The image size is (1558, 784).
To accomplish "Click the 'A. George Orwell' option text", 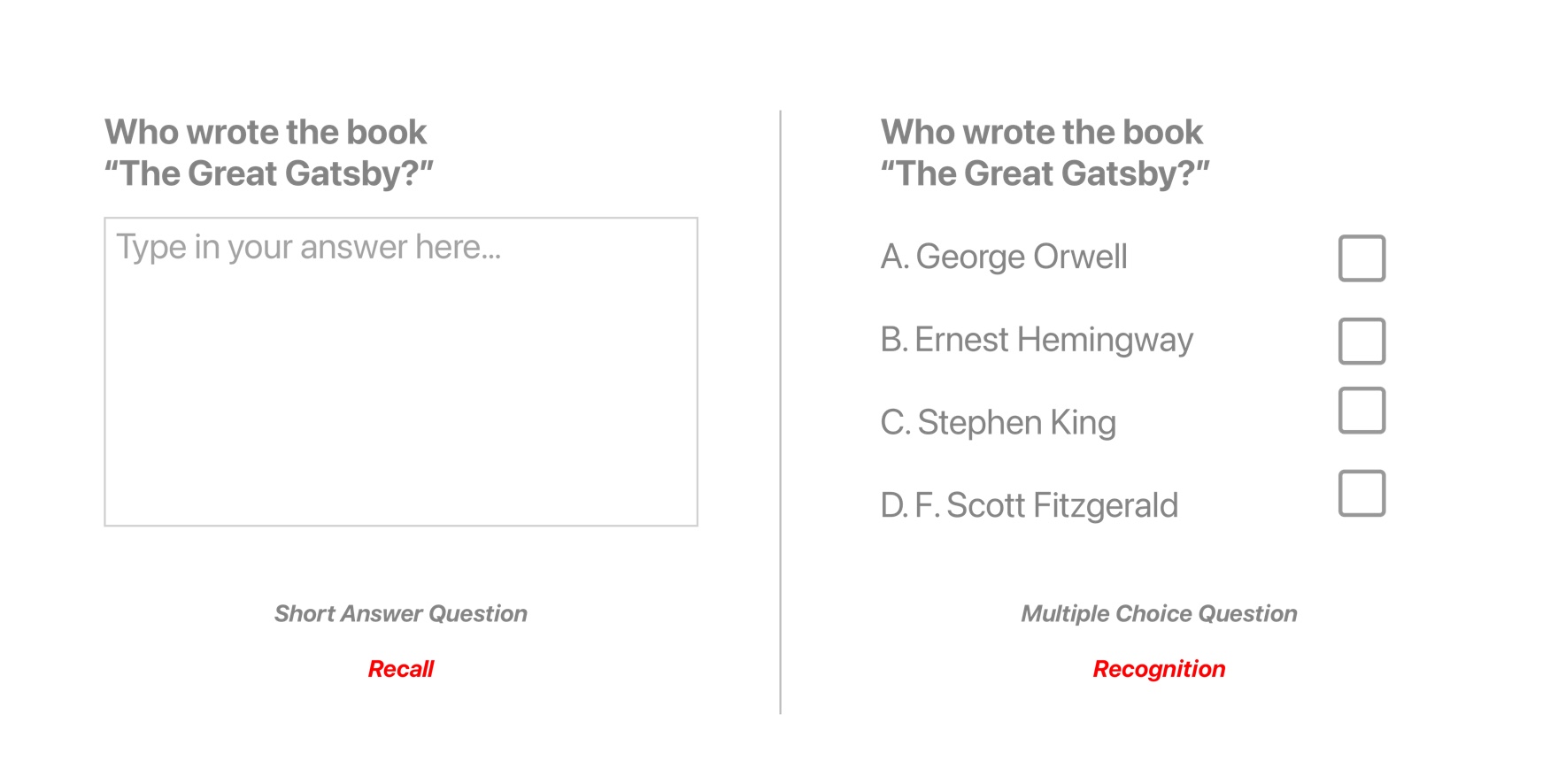I will [1004, 257].
